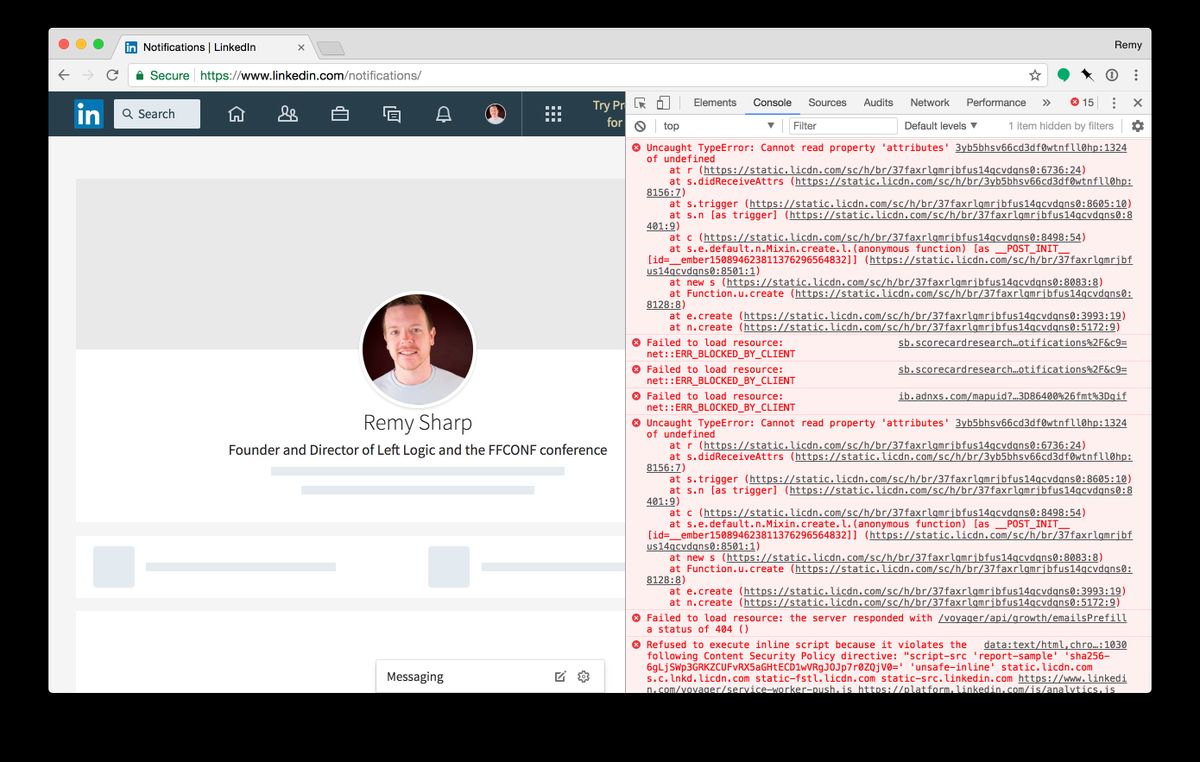Open the 'top' context dropdown

(719, 126)
